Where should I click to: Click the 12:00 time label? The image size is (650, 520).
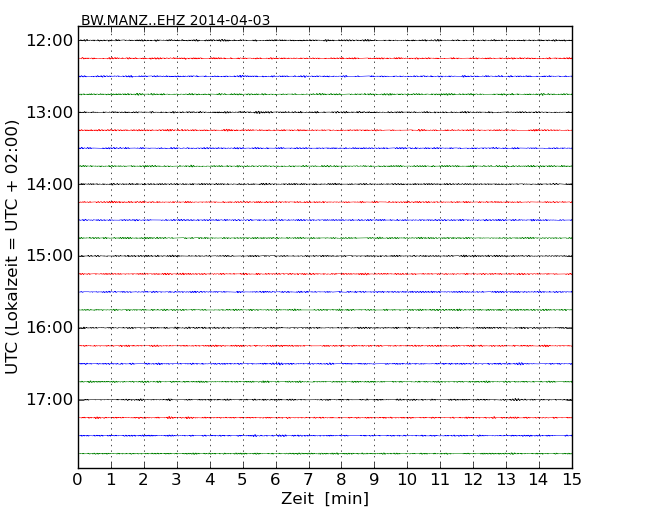click(x=50, y=41)
